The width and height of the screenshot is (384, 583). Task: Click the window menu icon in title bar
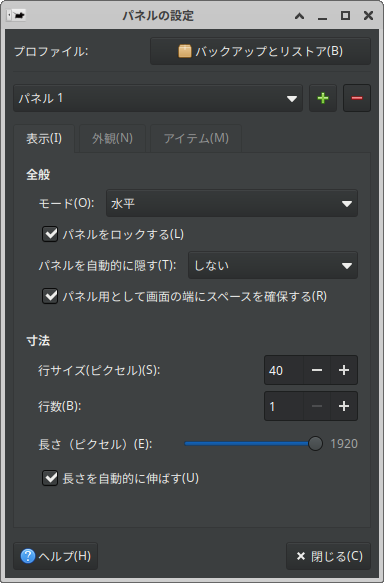coord(16,16)
